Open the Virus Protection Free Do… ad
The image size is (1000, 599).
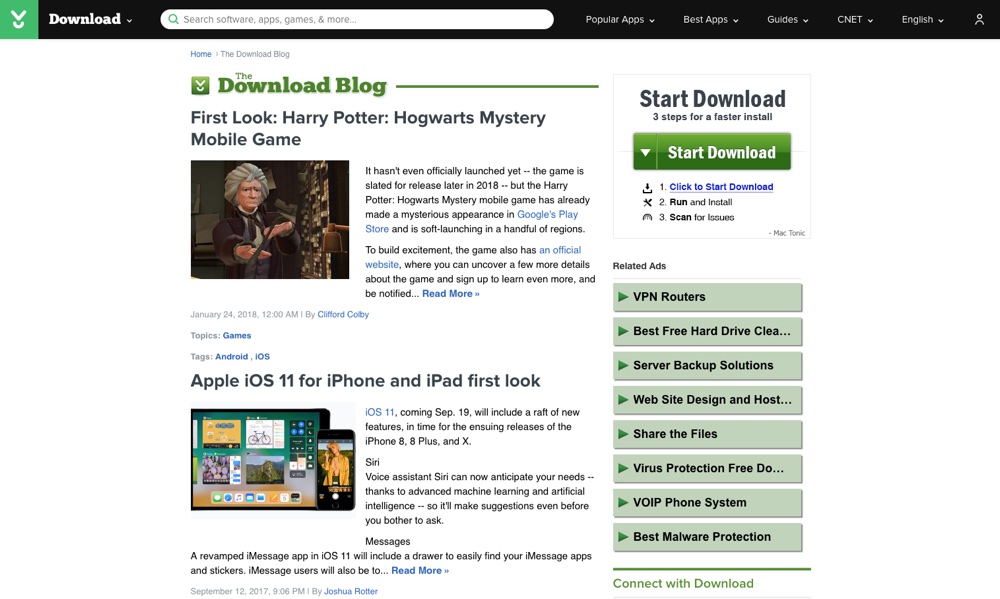coord(707,469)
